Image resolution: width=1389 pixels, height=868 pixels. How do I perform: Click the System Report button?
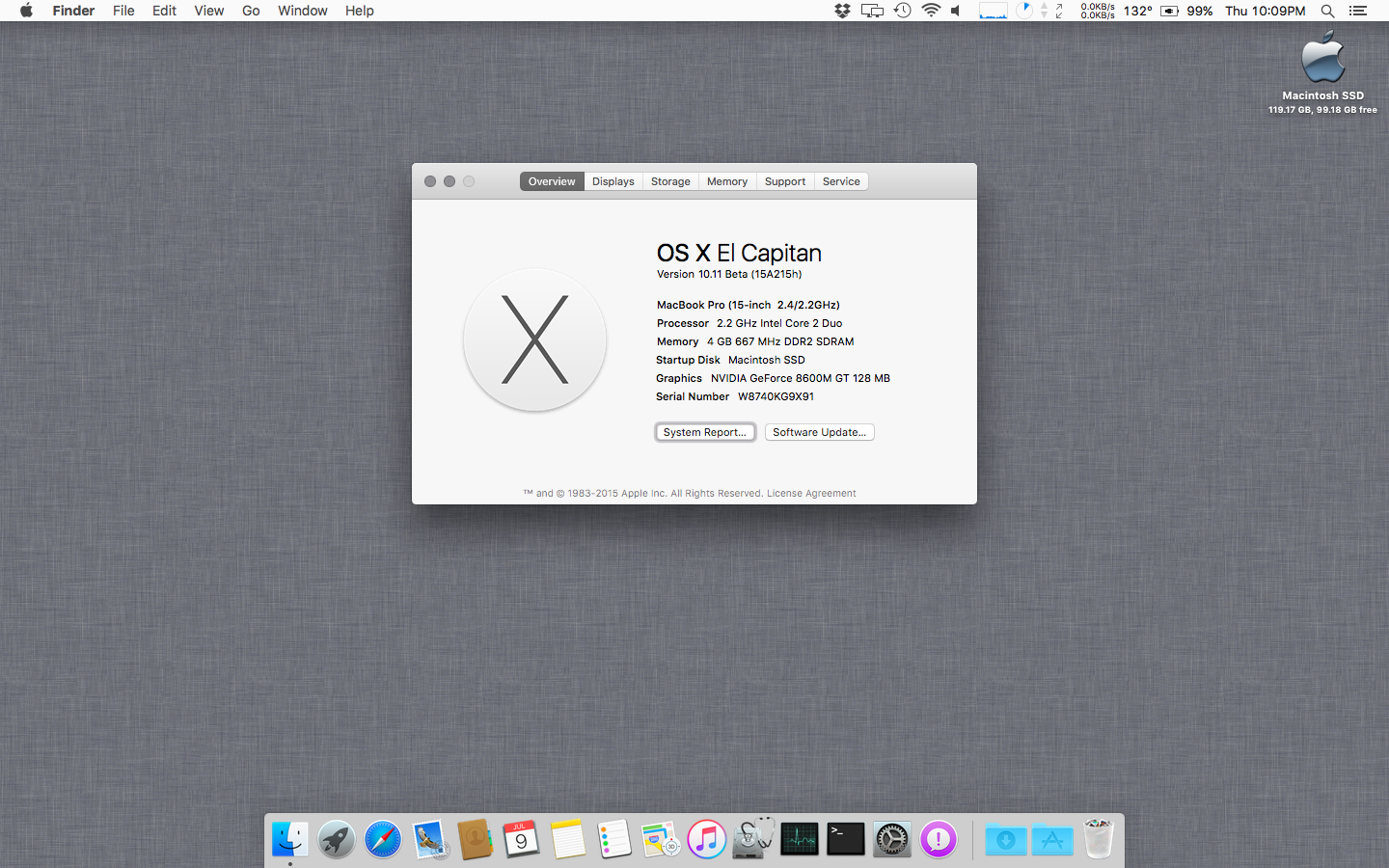coord(705,432)
